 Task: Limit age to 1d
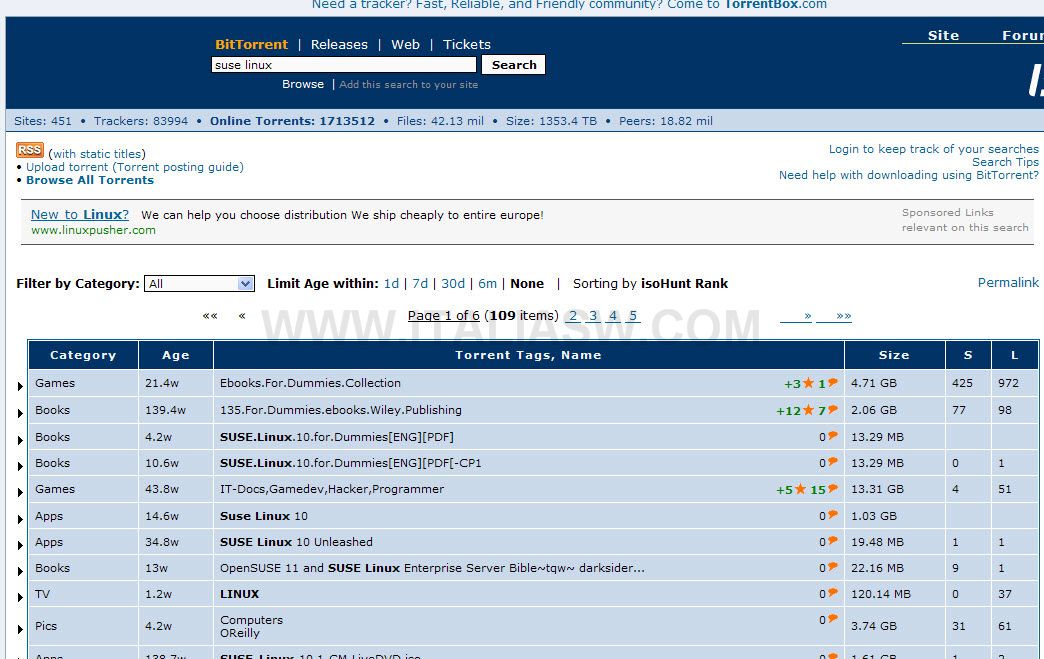click(391, 284)
